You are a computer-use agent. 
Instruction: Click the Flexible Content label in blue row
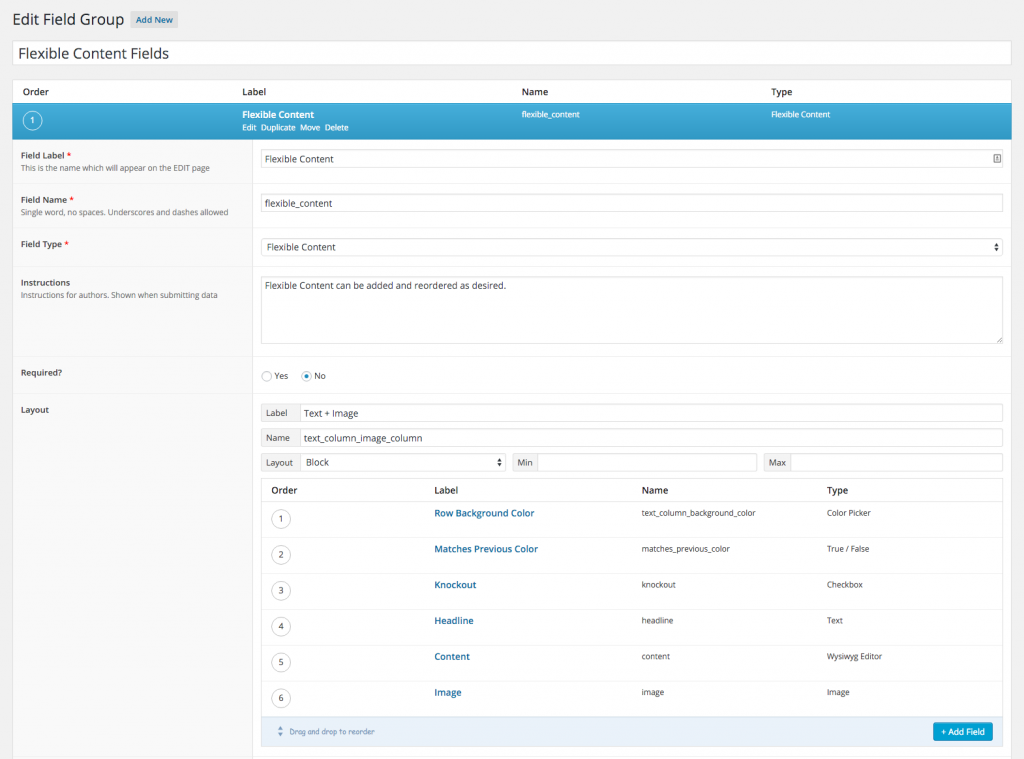click(x=278, y=115)
